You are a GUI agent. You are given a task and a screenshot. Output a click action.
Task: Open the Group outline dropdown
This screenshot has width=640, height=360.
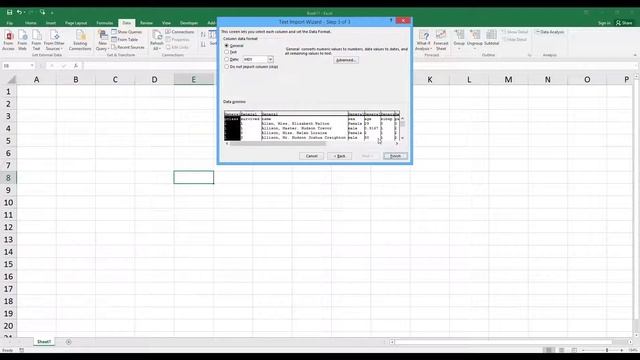tap(459, 40)
